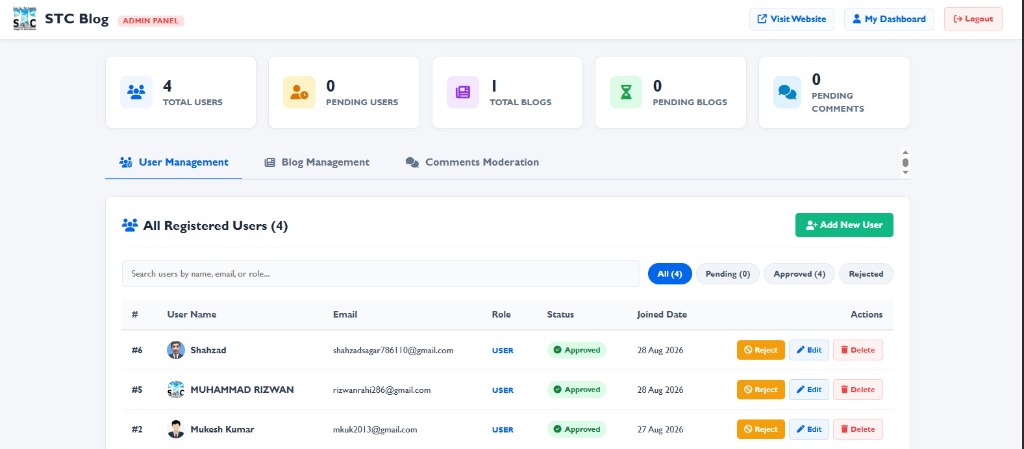
Task: Click the Joined Date column header
Action: pos(662,315)
